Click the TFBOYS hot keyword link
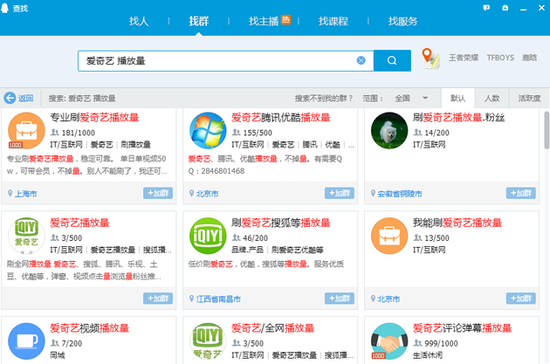The width and height of the screenshot is (550, 364). click(500, 58)
